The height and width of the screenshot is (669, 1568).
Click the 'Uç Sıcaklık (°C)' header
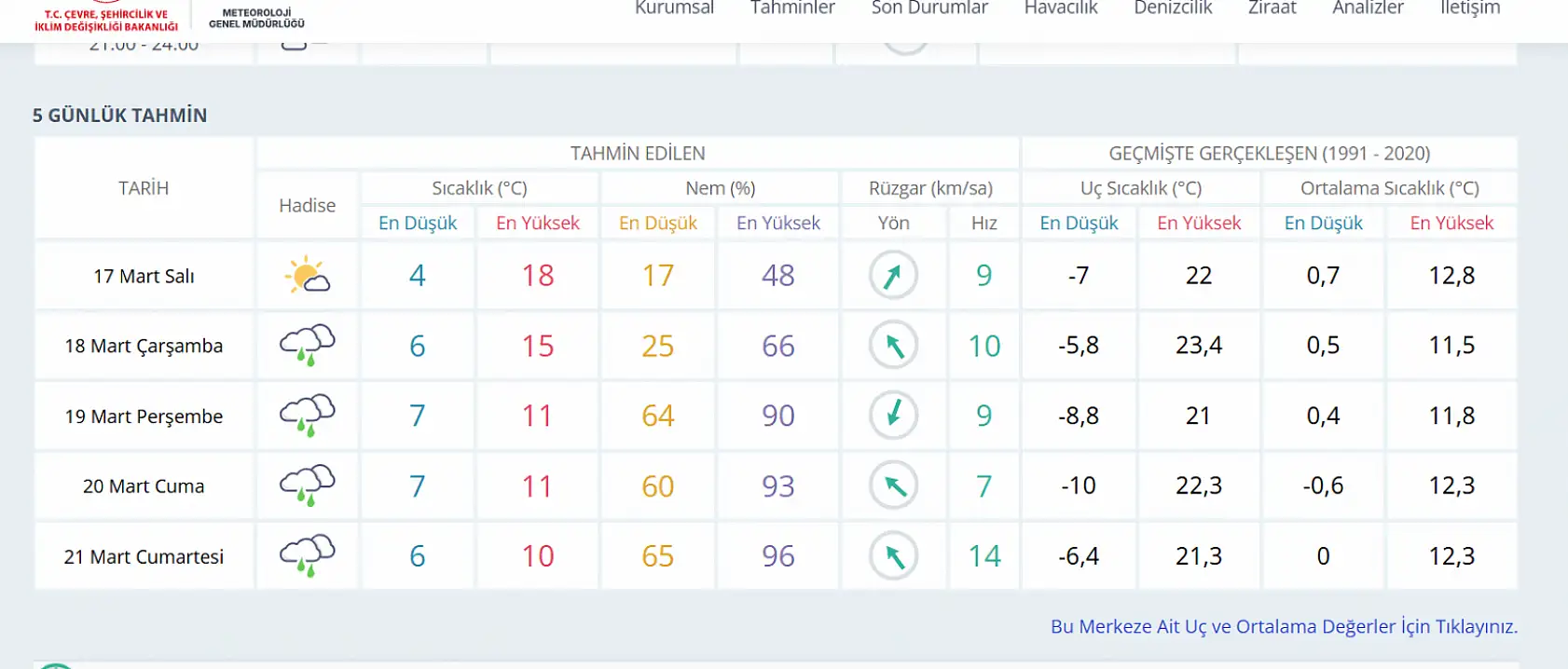(x=1141, y=188)
